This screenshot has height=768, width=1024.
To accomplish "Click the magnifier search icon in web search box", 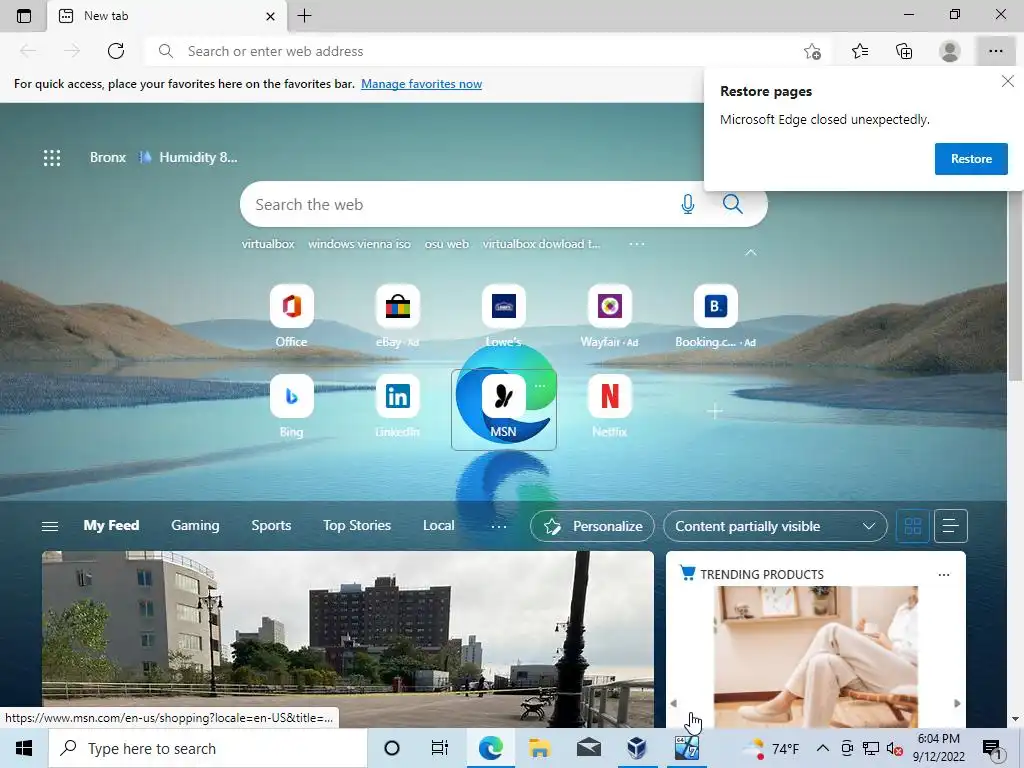I will pyautogui.click(x=733, y=204).
